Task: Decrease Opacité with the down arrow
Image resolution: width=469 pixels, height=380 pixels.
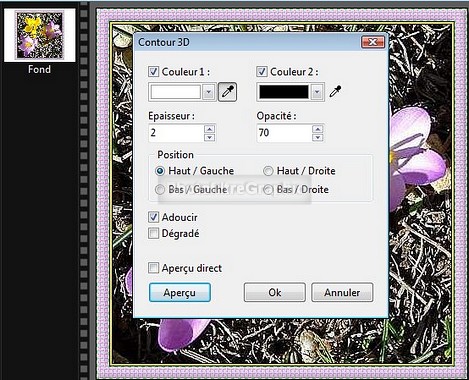Action: (x=318, y=137)
